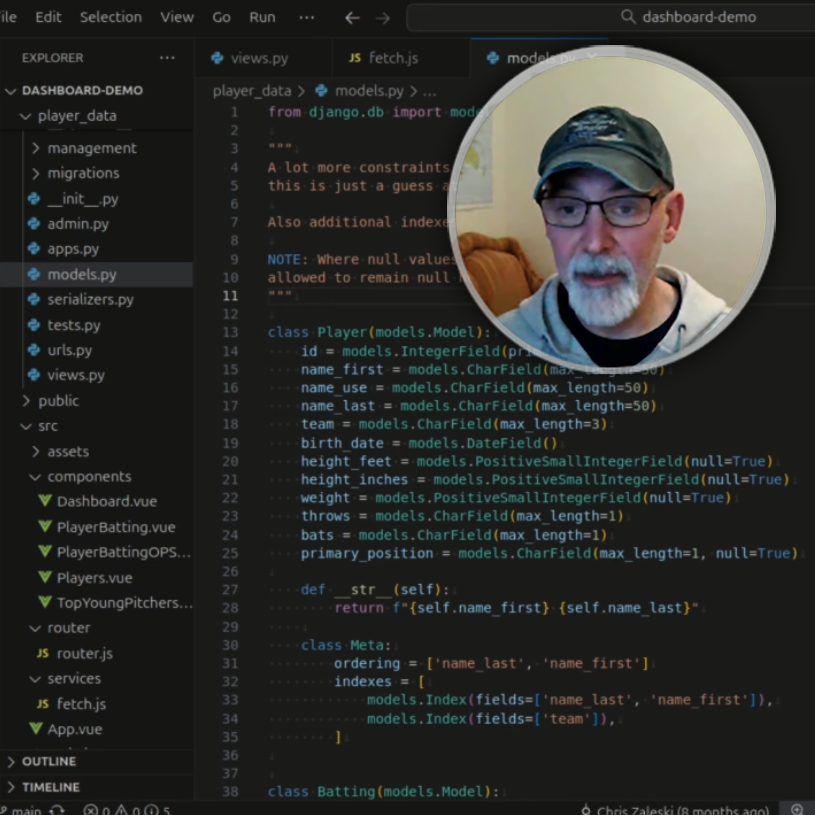The width and height of the screenshot is (815, 815).
Task: Open the Selection menu
Action: pyautogui.click(x=110, y=17)
